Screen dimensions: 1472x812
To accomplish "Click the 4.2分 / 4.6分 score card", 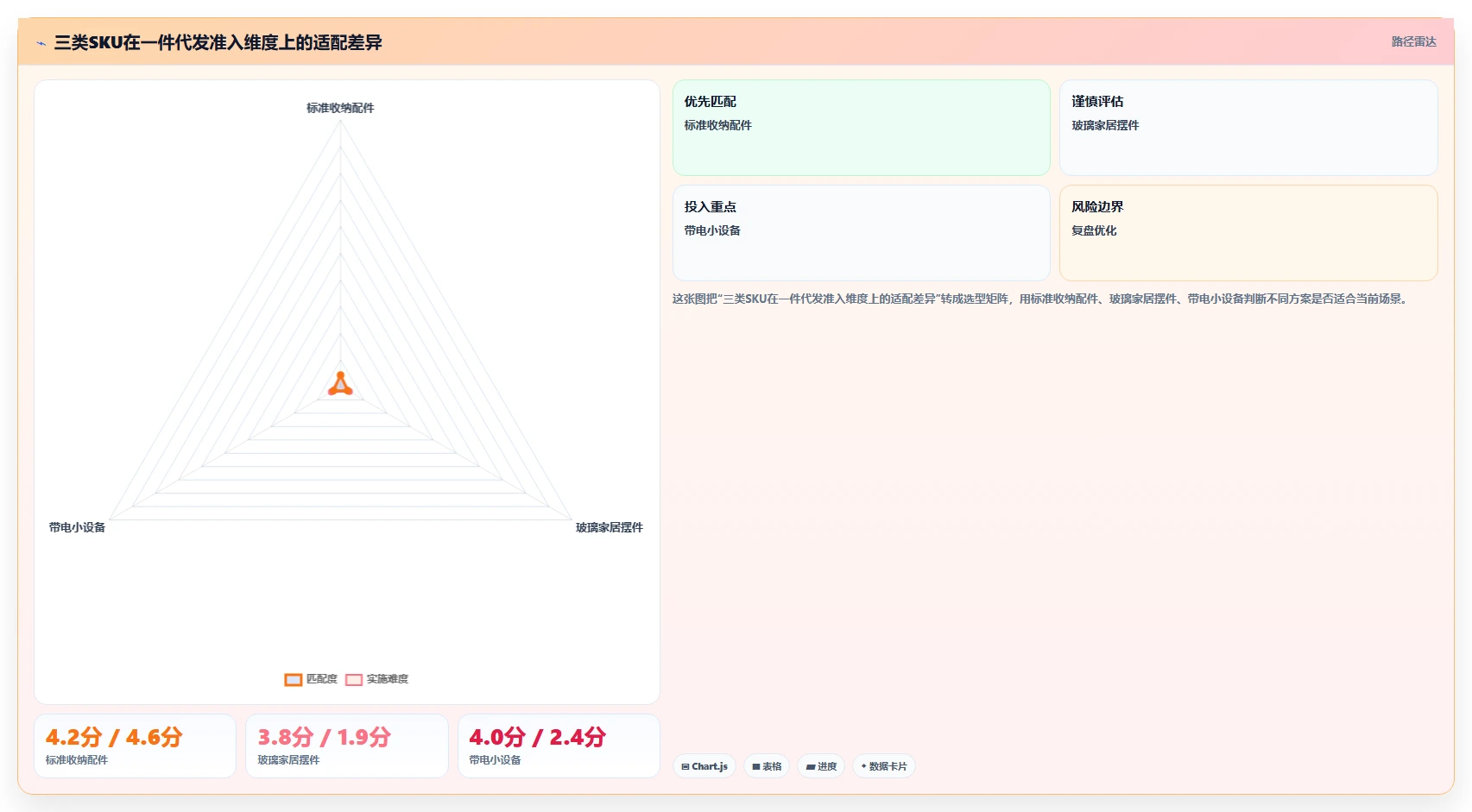I will point(135,746).
